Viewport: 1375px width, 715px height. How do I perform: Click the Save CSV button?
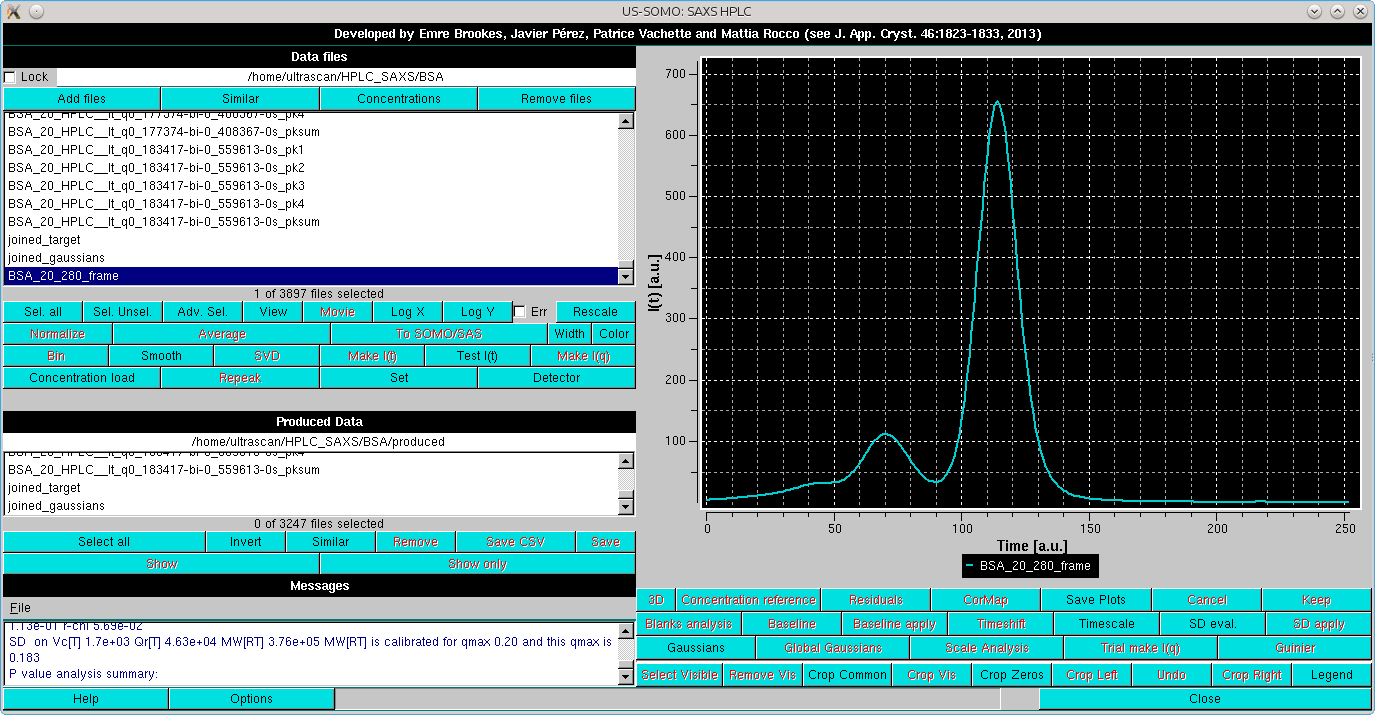[515, 542]
